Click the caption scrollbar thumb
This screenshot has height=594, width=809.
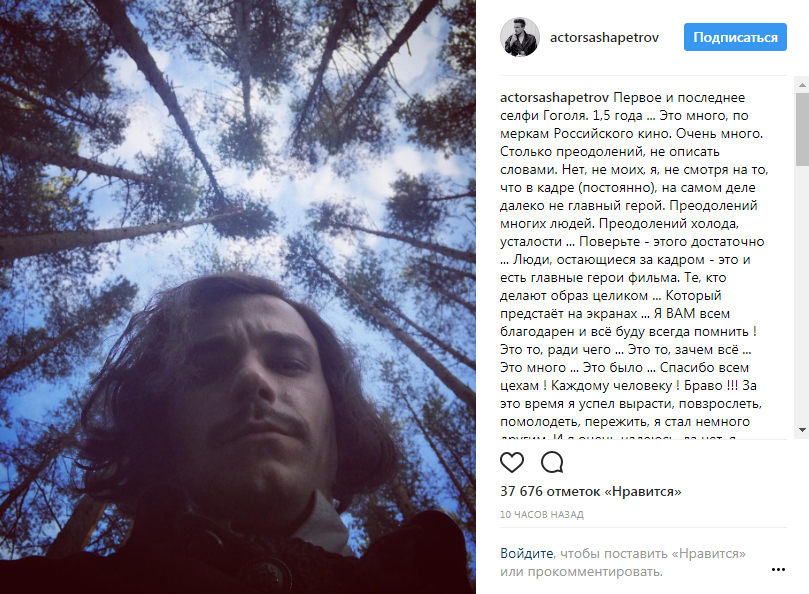click(802, 129)
